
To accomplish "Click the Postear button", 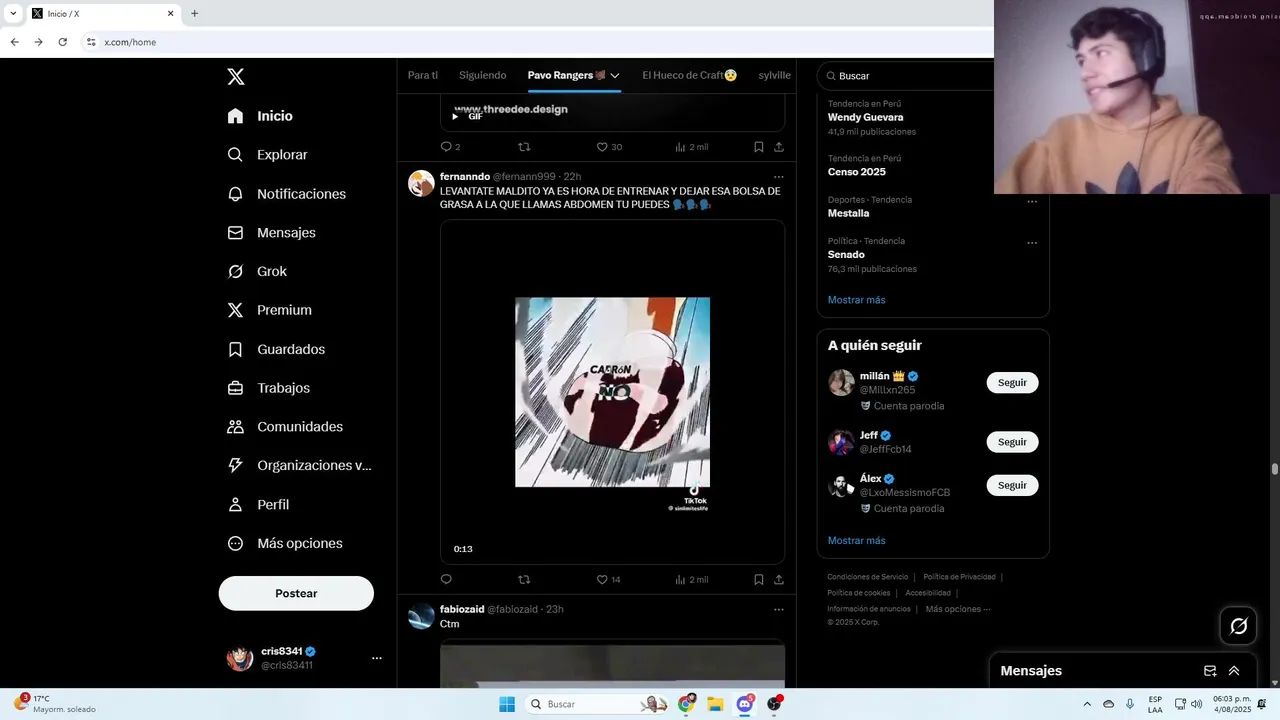I will coord(296,593).
